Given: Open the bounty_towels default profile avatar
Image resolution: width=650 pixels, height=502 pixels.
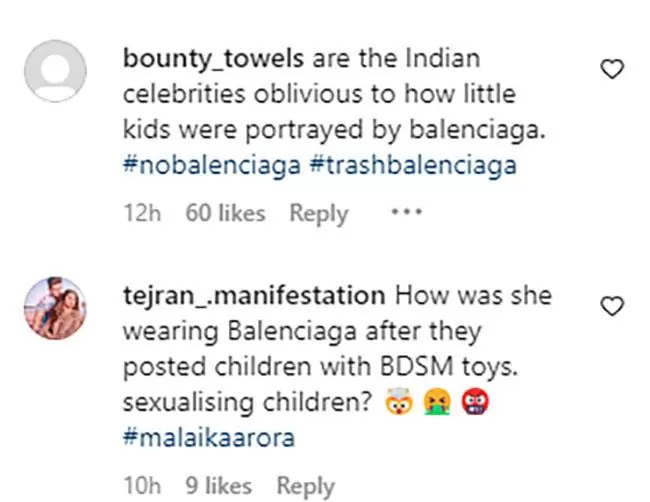Looking at the screenshot, I should pos(55,71).
